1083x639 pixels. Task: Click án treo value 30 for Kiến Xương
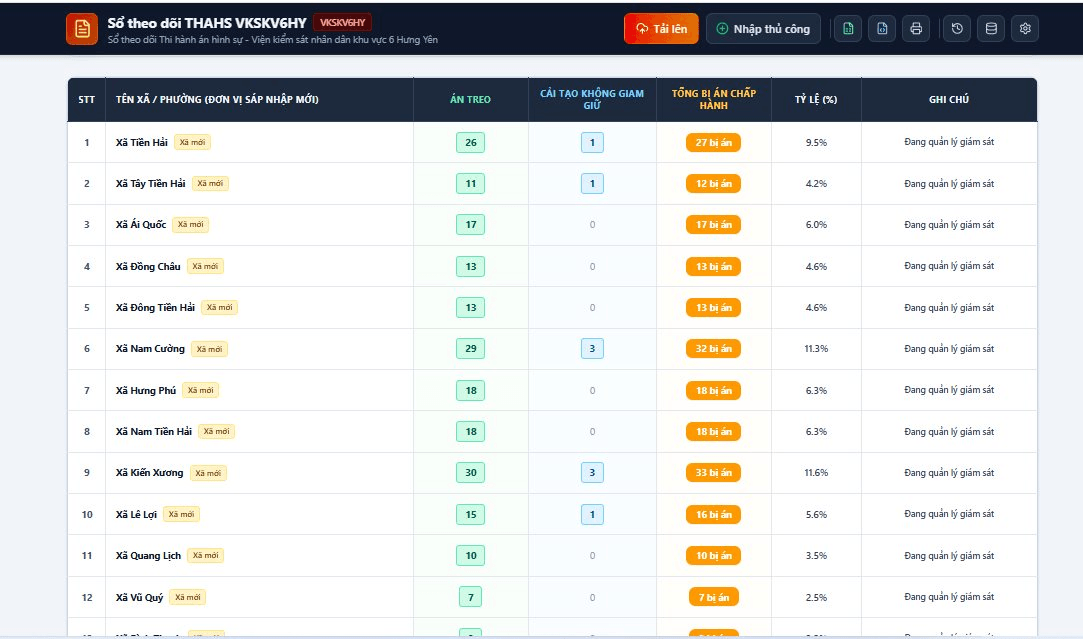click(470, 473)
